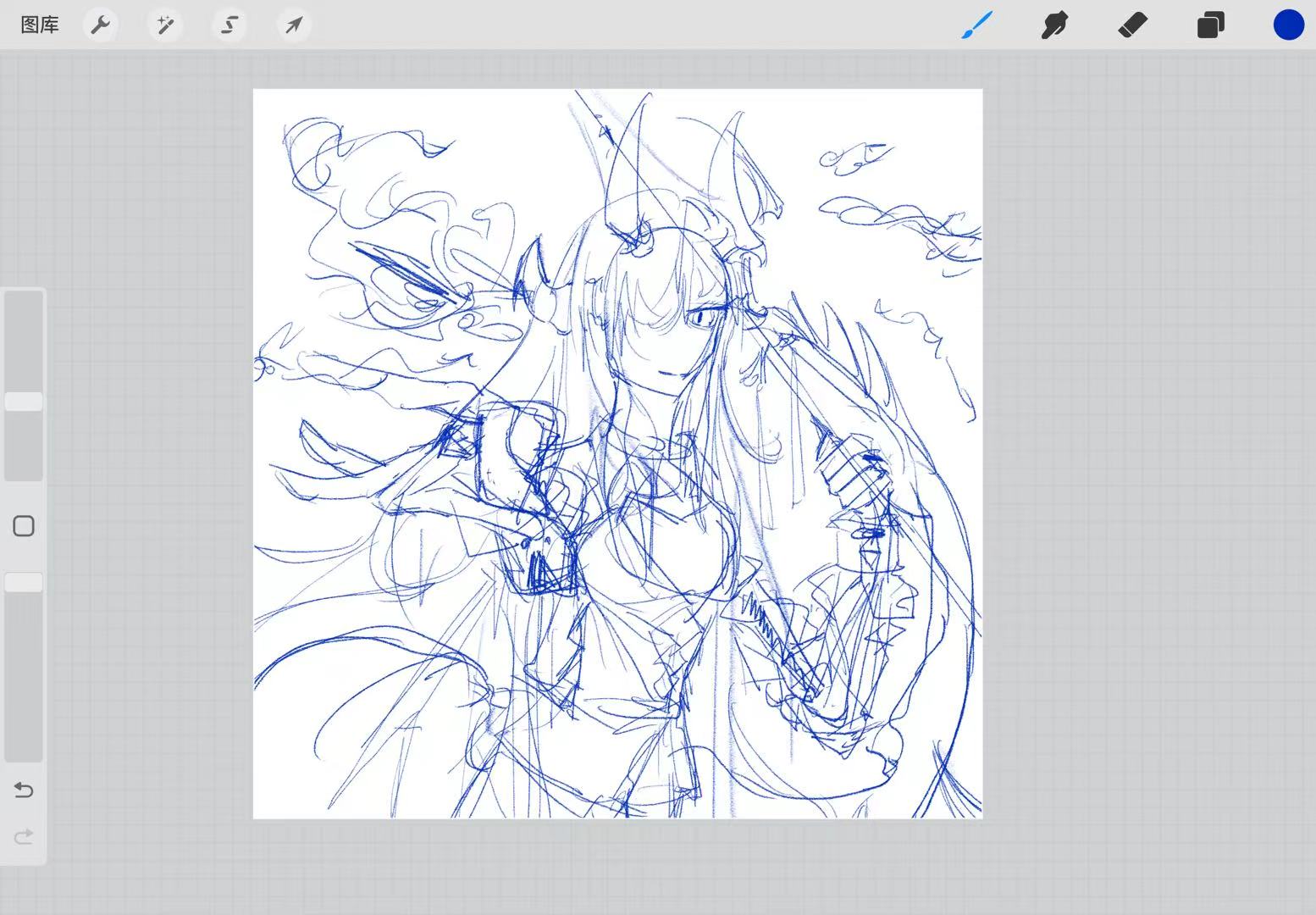
Task: Click the character's eye on the canvas
Action: click(703, 319)
